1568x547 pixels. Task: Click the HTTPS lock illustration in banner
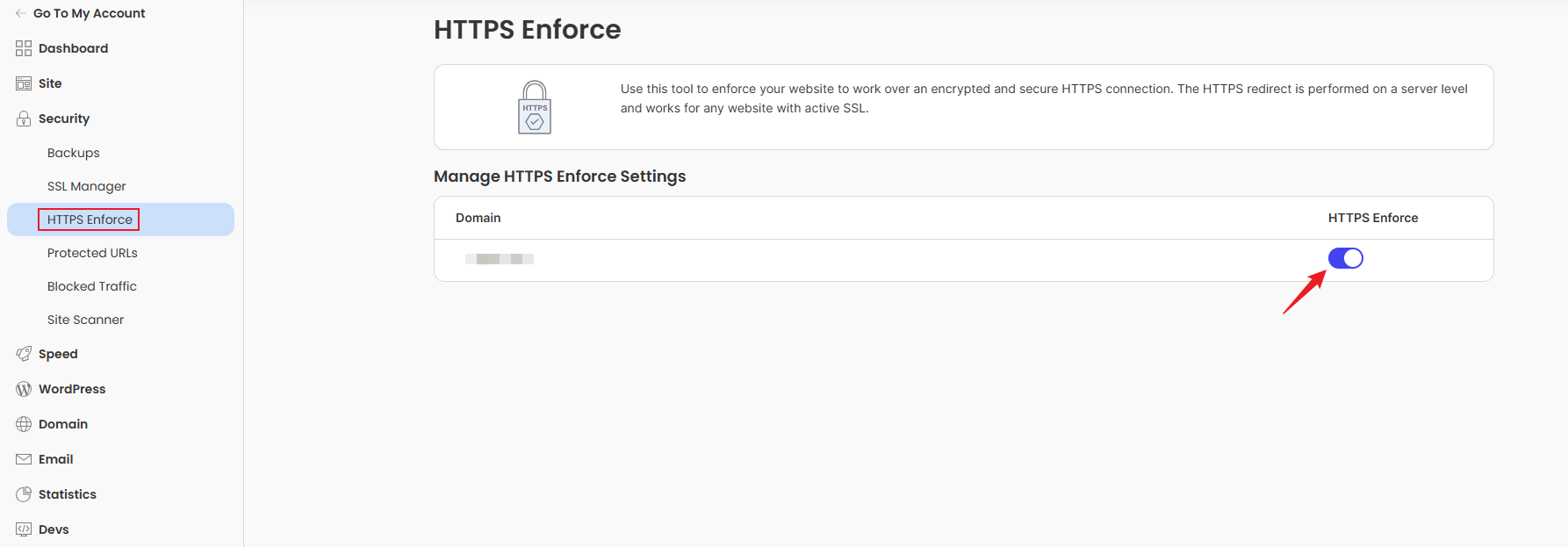click(x=535, y=107)
